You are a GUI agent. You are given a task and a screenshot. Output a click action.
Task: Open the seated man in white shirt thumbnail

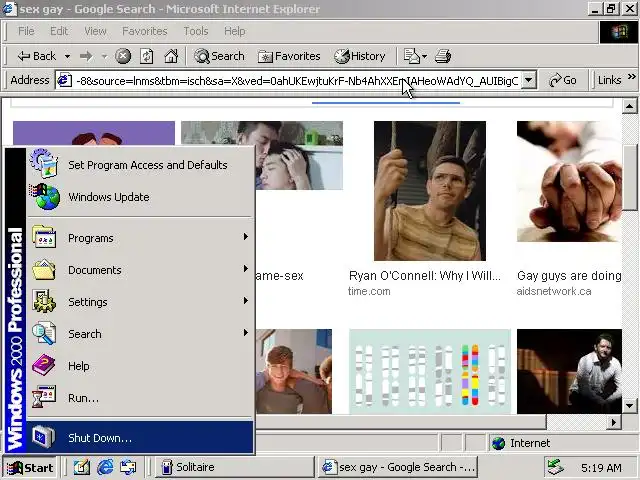(569, 371)
